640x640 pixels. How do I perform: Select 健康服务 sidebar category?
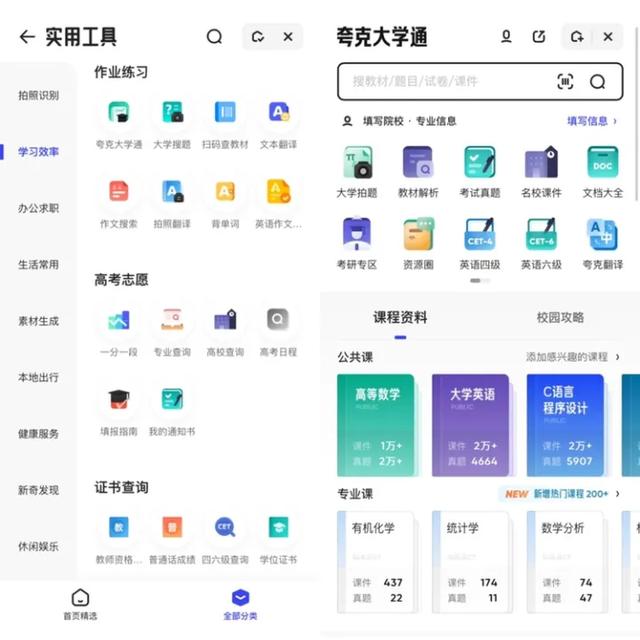[38, 434]
